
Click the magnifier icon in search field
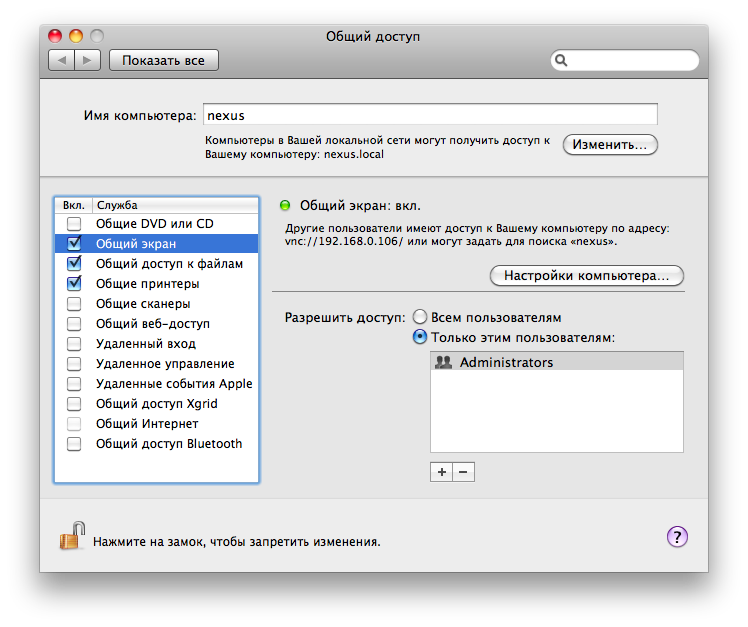561,60
